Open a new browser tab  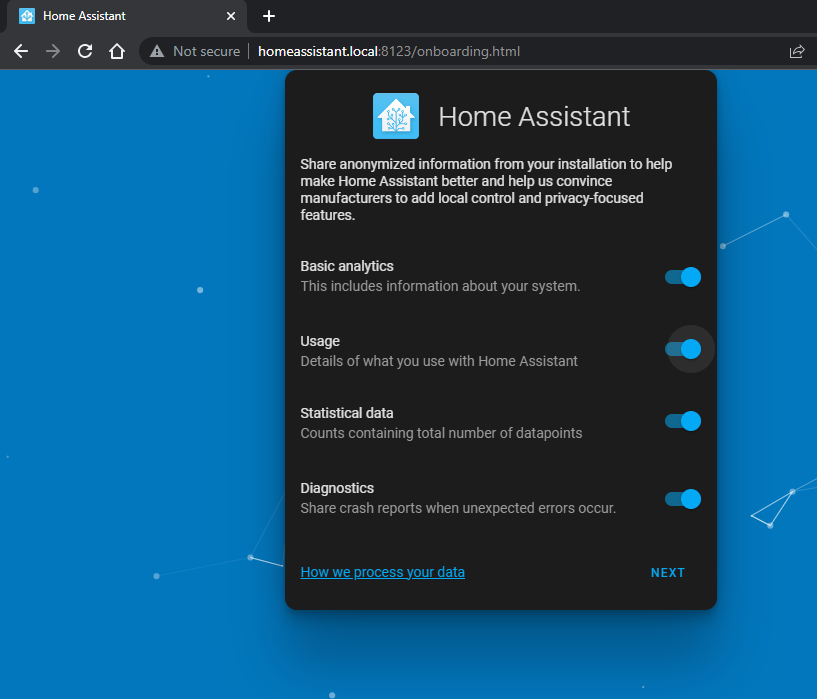point(269,16)
